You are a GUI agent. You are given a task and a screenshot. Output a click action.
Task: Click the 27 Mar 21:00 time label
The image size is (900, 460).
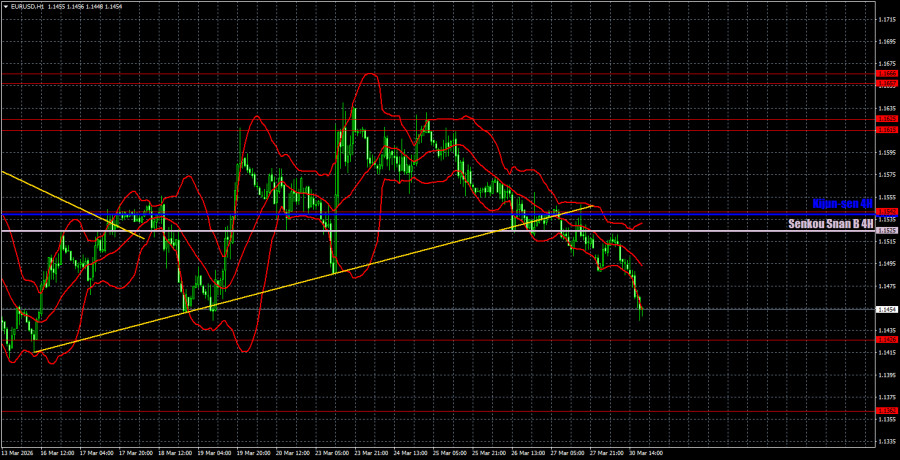606,453
